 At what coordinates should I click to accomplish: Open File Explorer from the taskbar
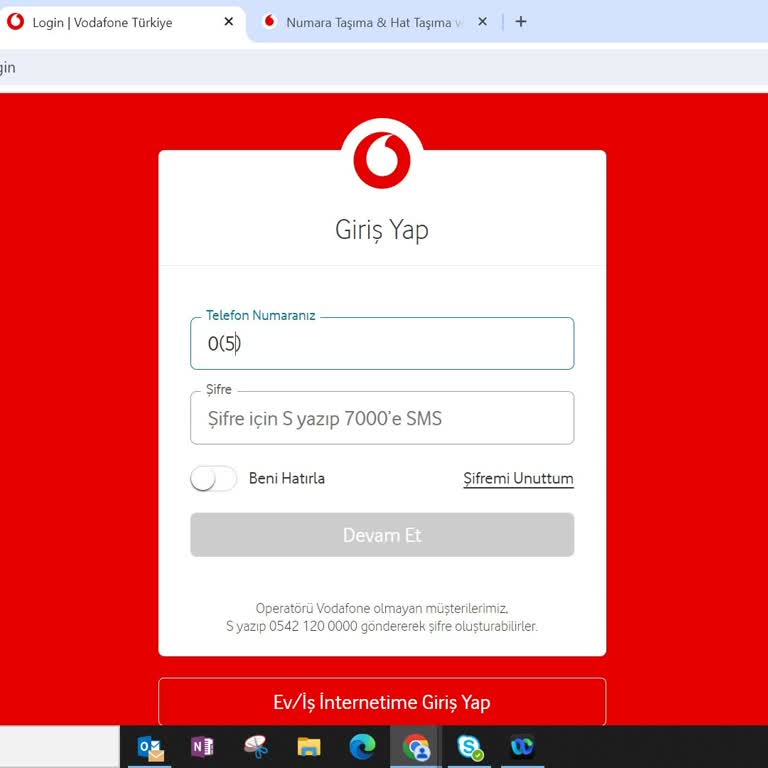click(x=309, y=747)
